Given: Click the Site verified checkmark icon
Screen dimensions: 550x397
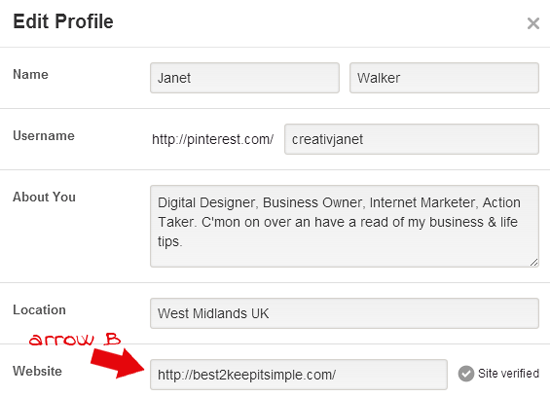Looking at the screenshot, I should click(466, 374).
